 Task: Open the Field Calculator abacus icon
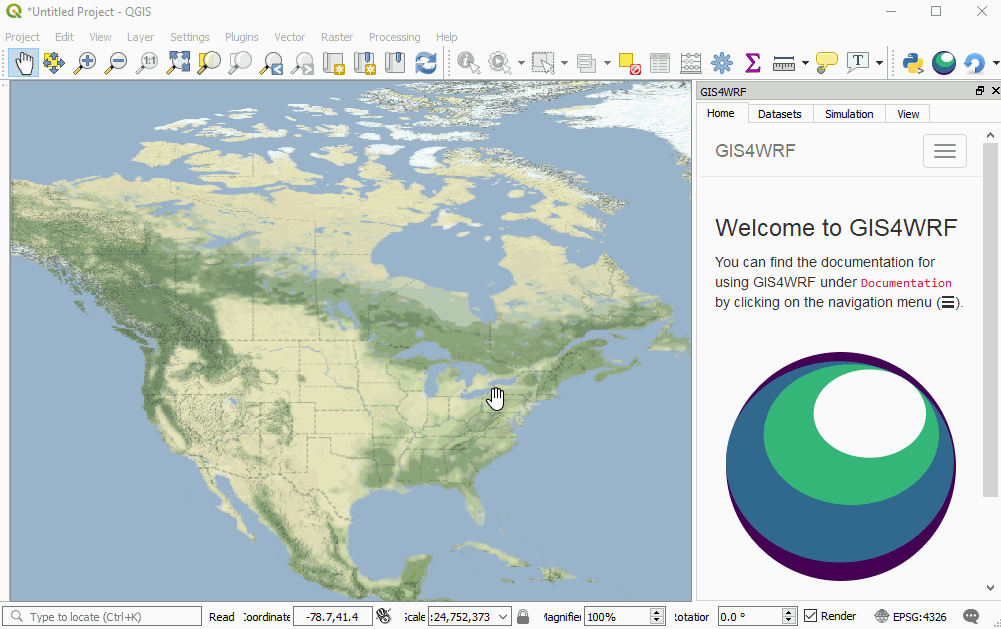click(691, 63)
